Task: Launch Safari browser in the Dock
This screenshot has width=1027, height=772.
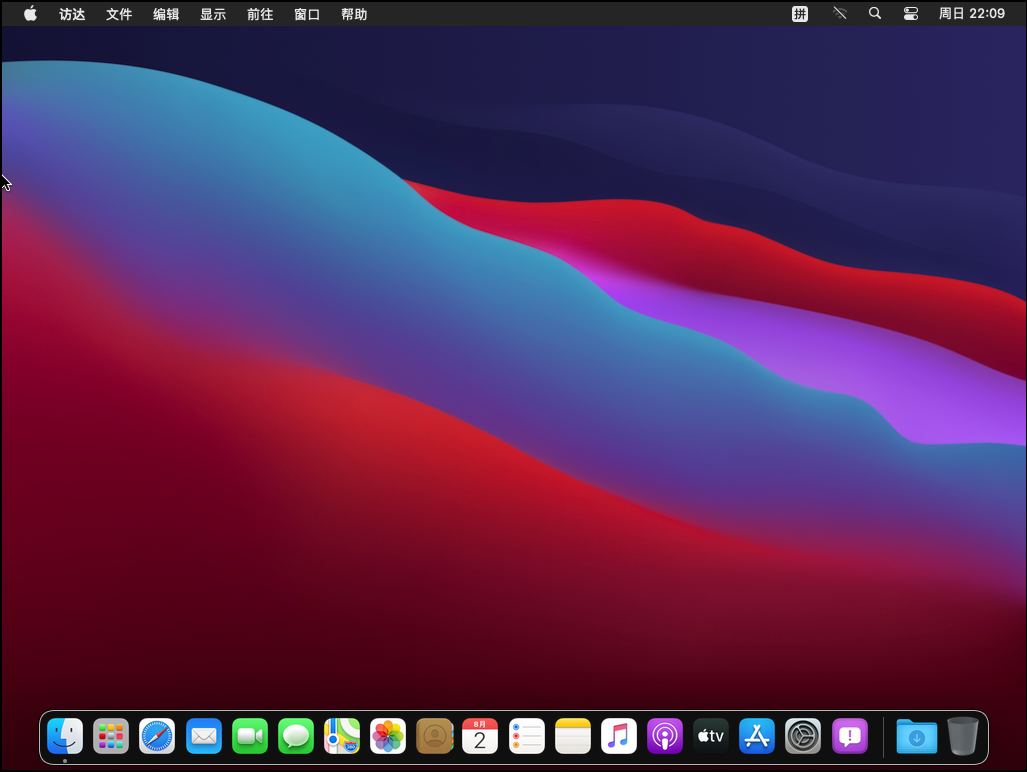Action: (x=157, y=736)
